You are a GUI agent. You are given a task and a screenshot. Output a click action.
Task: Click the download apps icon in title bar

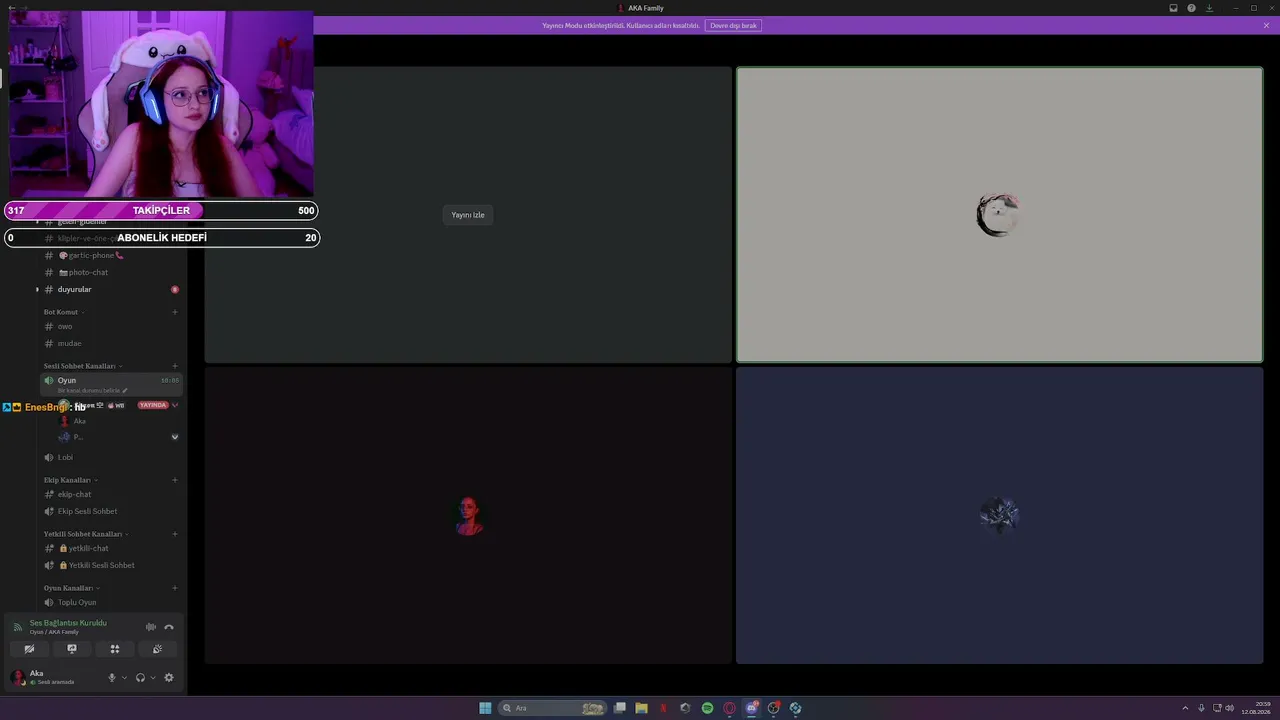pyautogui.click(x=1209, y=8)
